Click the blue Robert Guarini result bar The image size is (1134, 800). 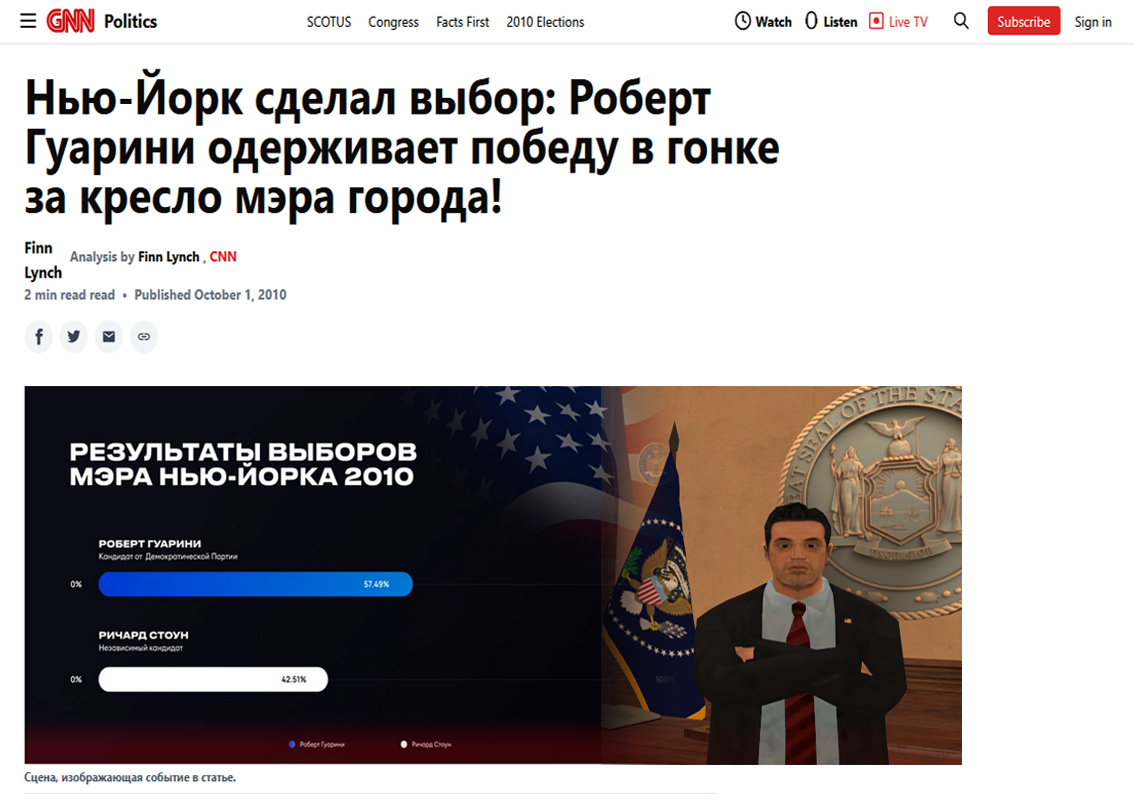point(255,584)
